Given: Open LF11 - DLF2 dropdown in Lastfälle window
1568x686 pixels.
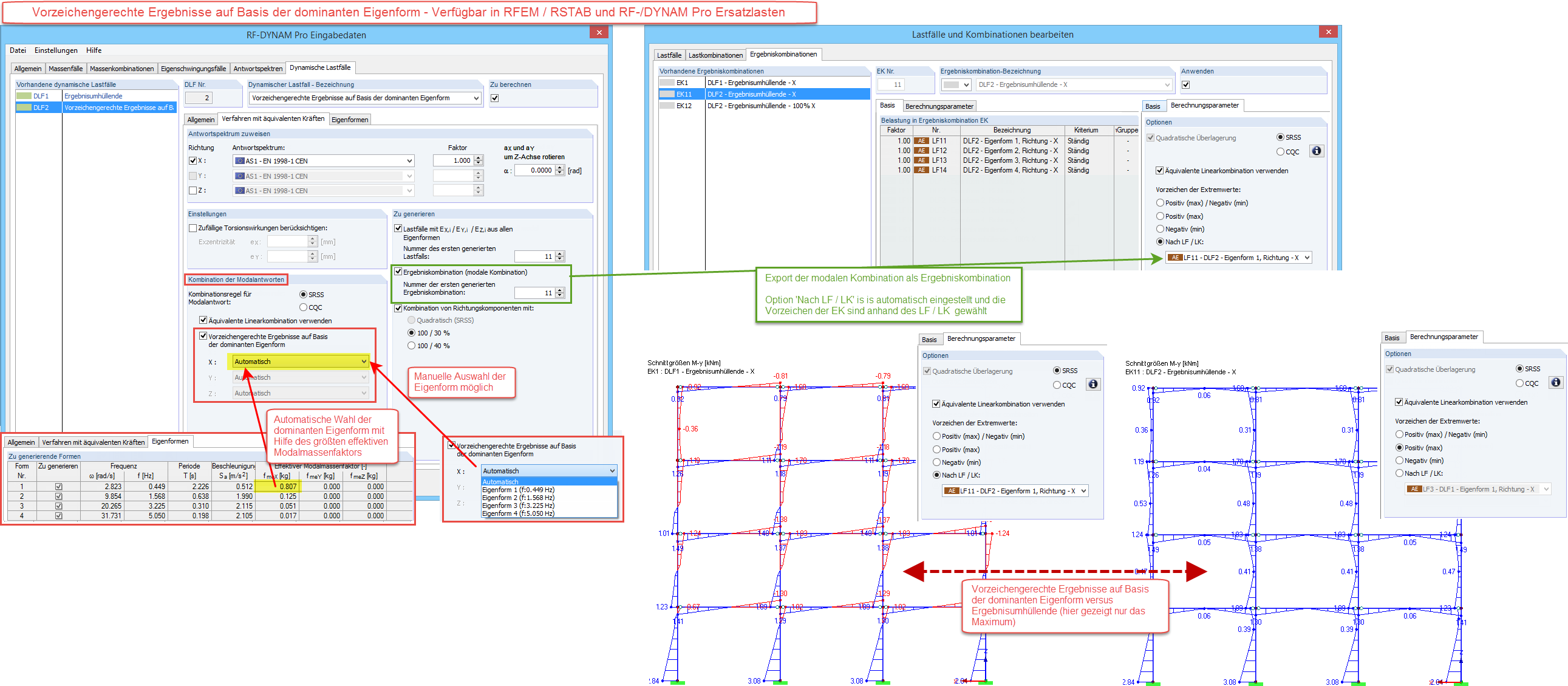Looking at the screenshot, I should 1238,258.
